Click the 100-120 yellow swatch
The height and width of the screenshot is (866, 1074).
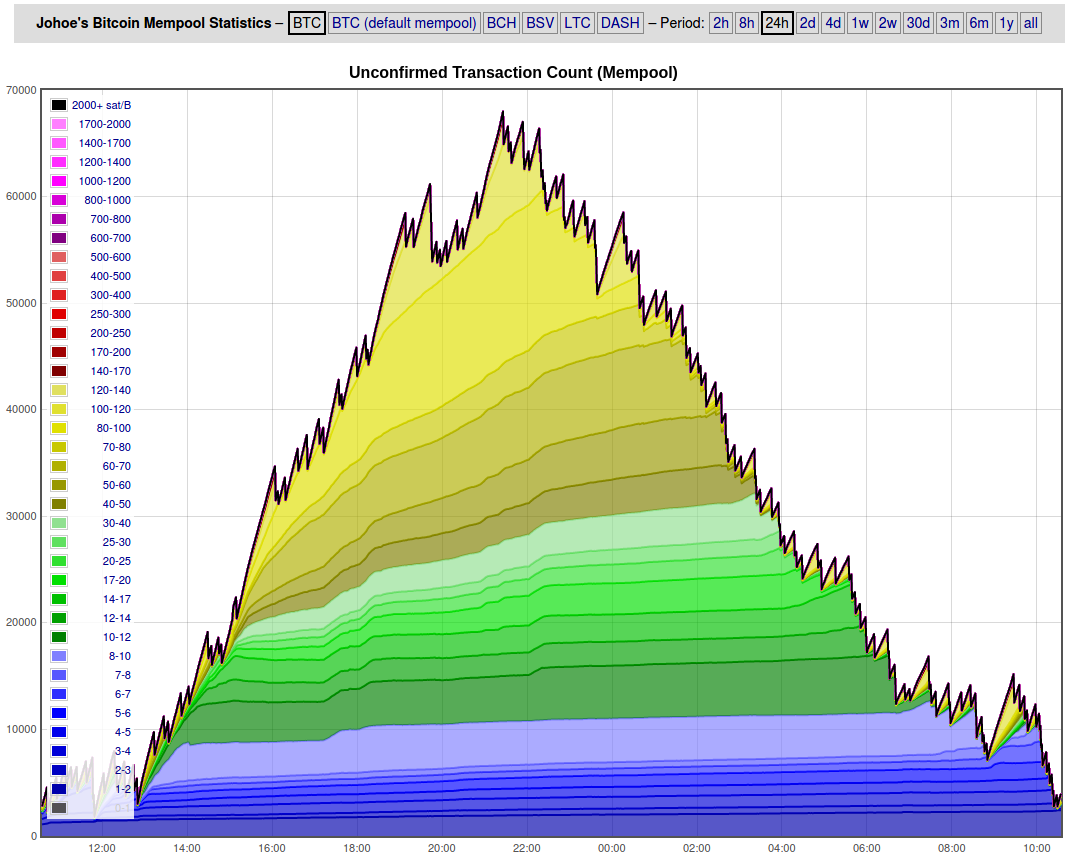coord(59,409)
